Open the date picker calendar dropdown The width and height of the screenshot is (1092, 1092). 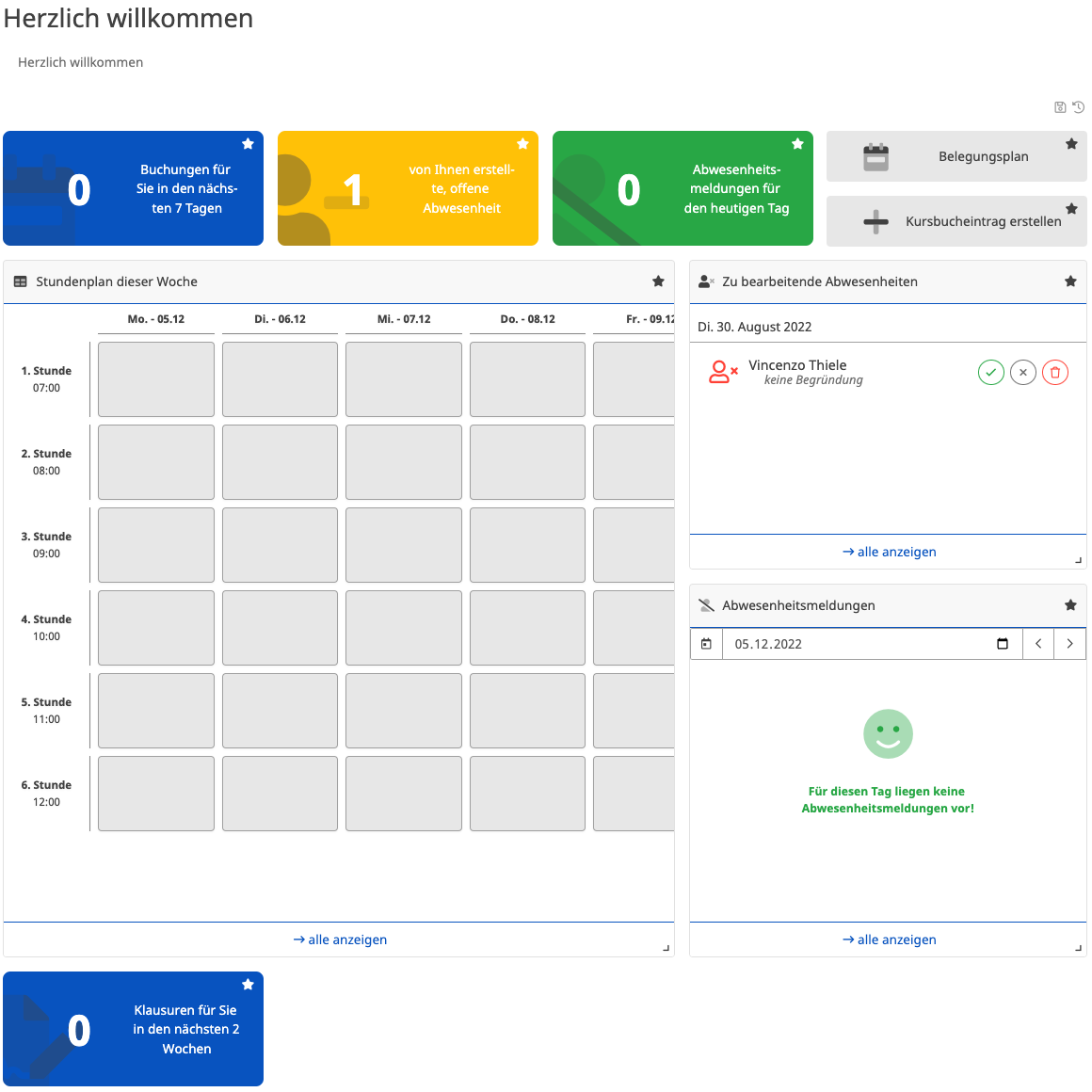click(1003, 644)
